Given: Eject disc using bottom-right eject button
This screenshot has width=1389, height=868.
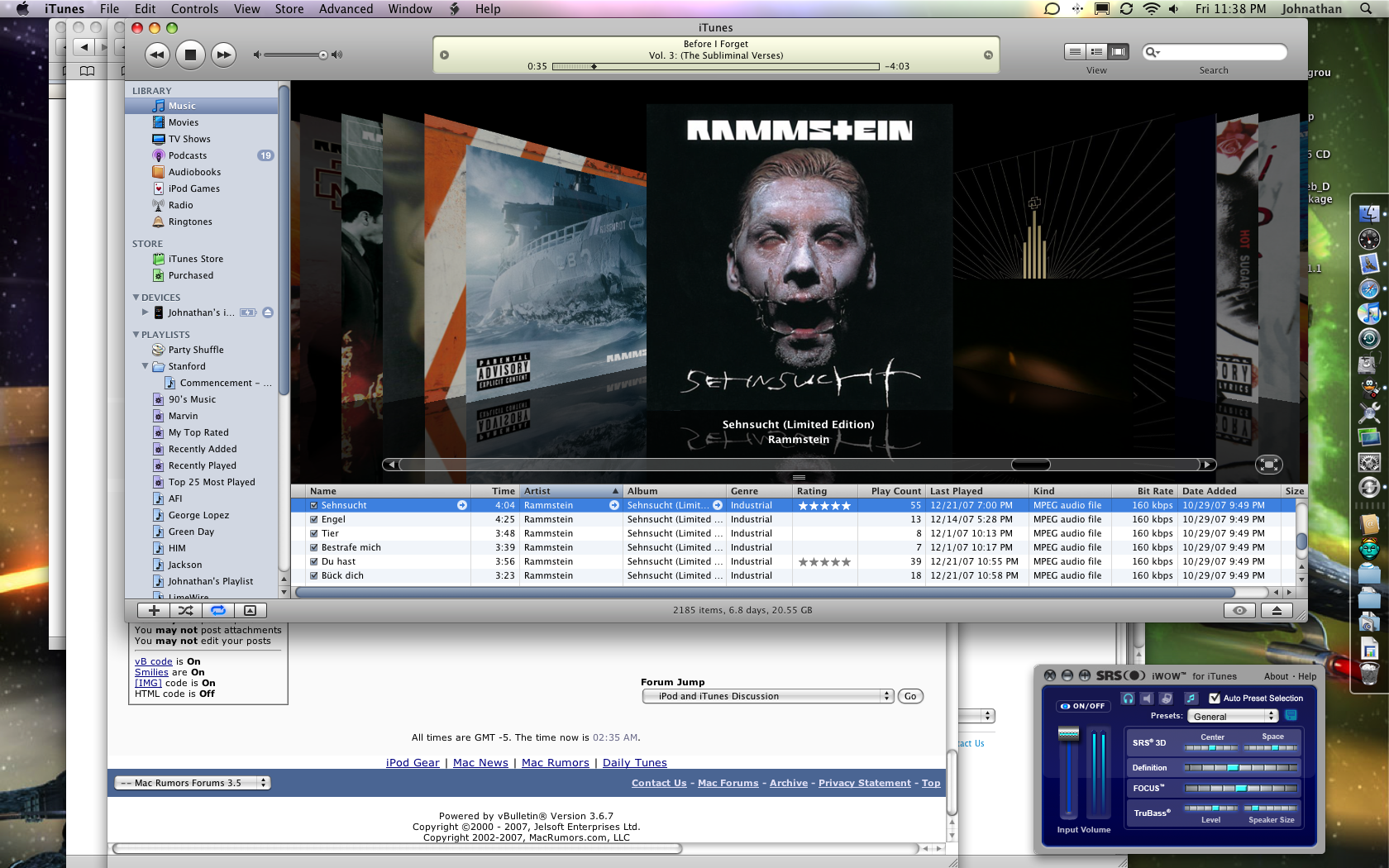Looking at the screenshot, I should (1277, 610).
